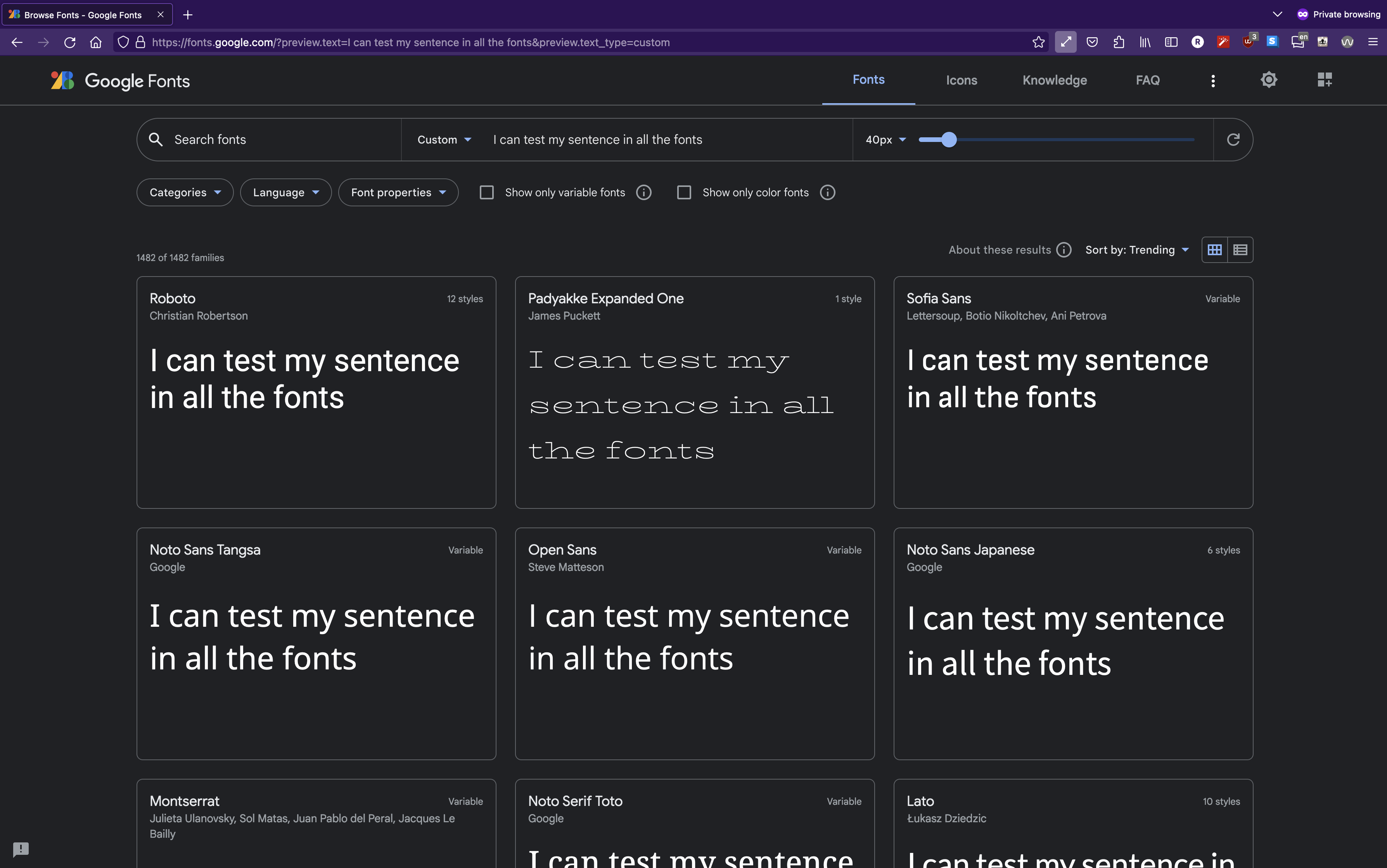
Task: Open the FAQ tab
Action: pos(1147,80)
